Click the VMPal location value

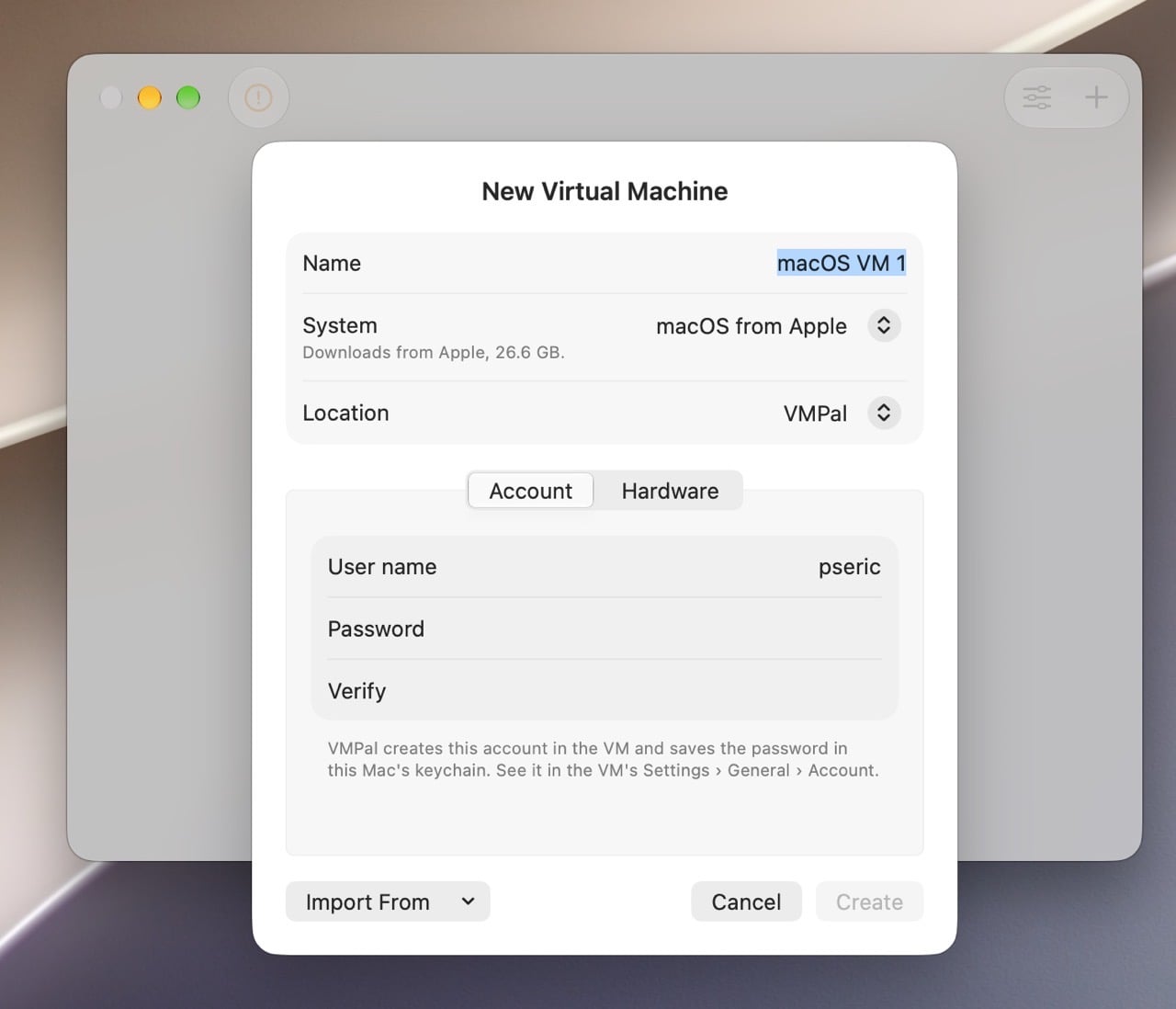point(815,414)
